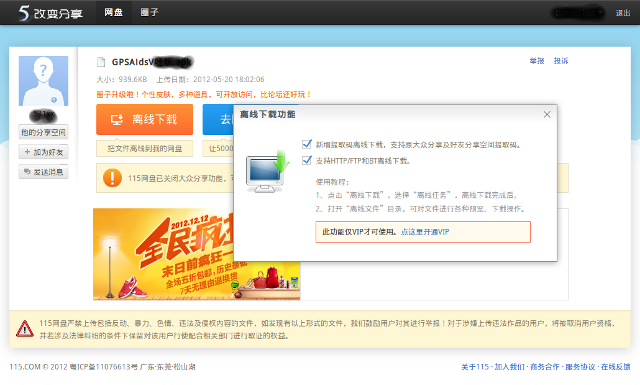
Task: Open the 加入我们 footer link
Action: 509,367
